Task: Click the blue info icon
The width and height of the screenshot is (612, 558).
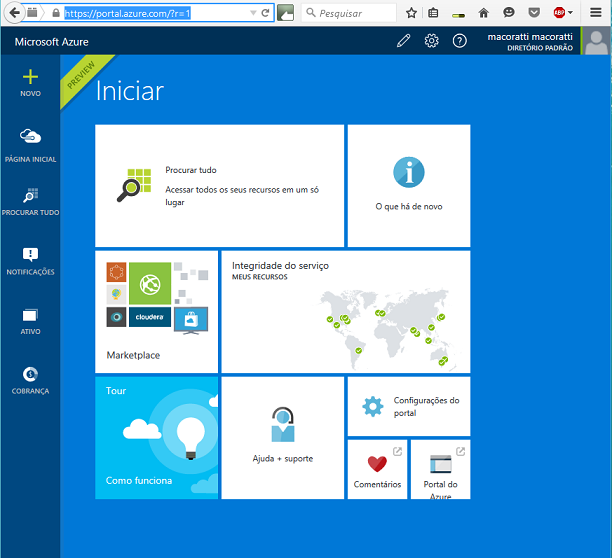Action: point(409,172)
